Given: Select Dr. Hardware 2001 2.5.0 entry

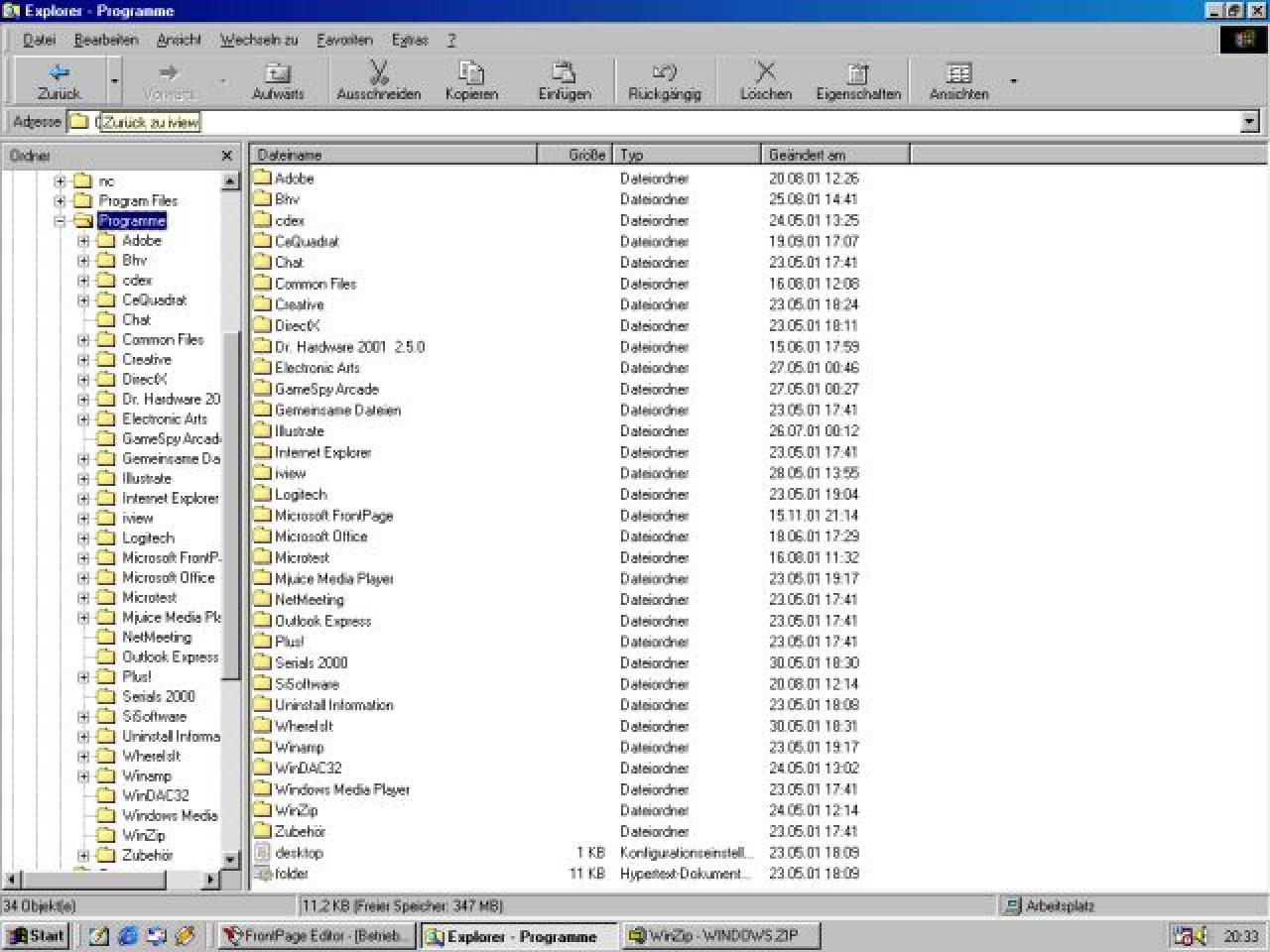Looking at the screenshot, I should coord(349,347).
